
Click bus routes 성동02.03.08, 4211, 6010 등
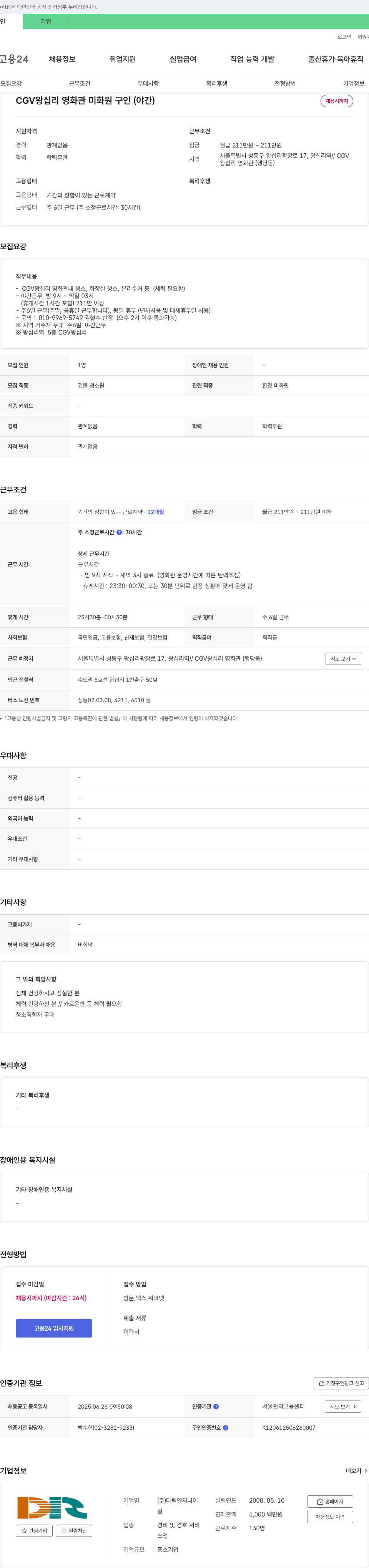115,700
